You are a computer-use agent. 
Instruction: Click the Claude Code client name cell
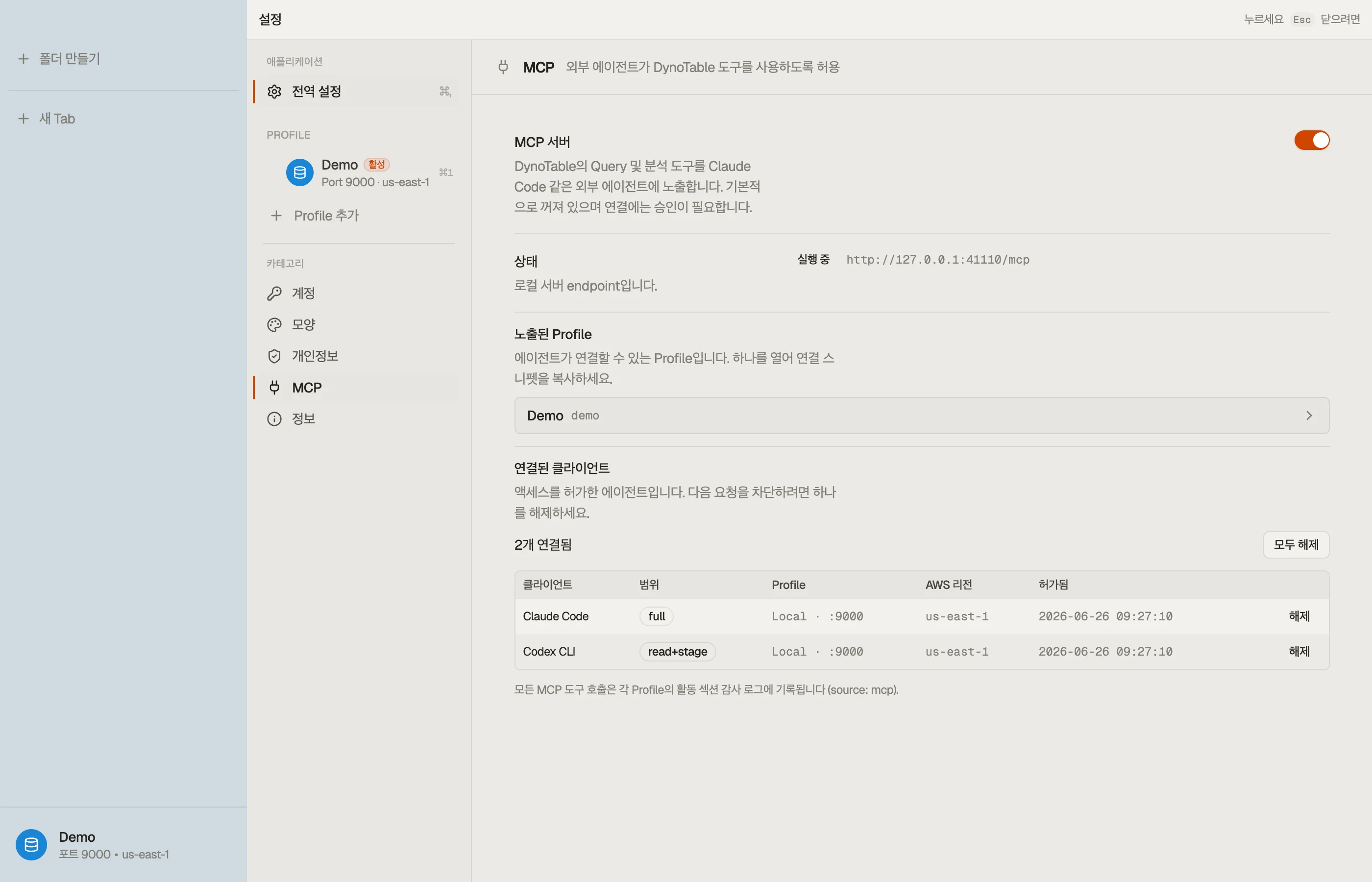pyautogui.click(x=556, y=616)
